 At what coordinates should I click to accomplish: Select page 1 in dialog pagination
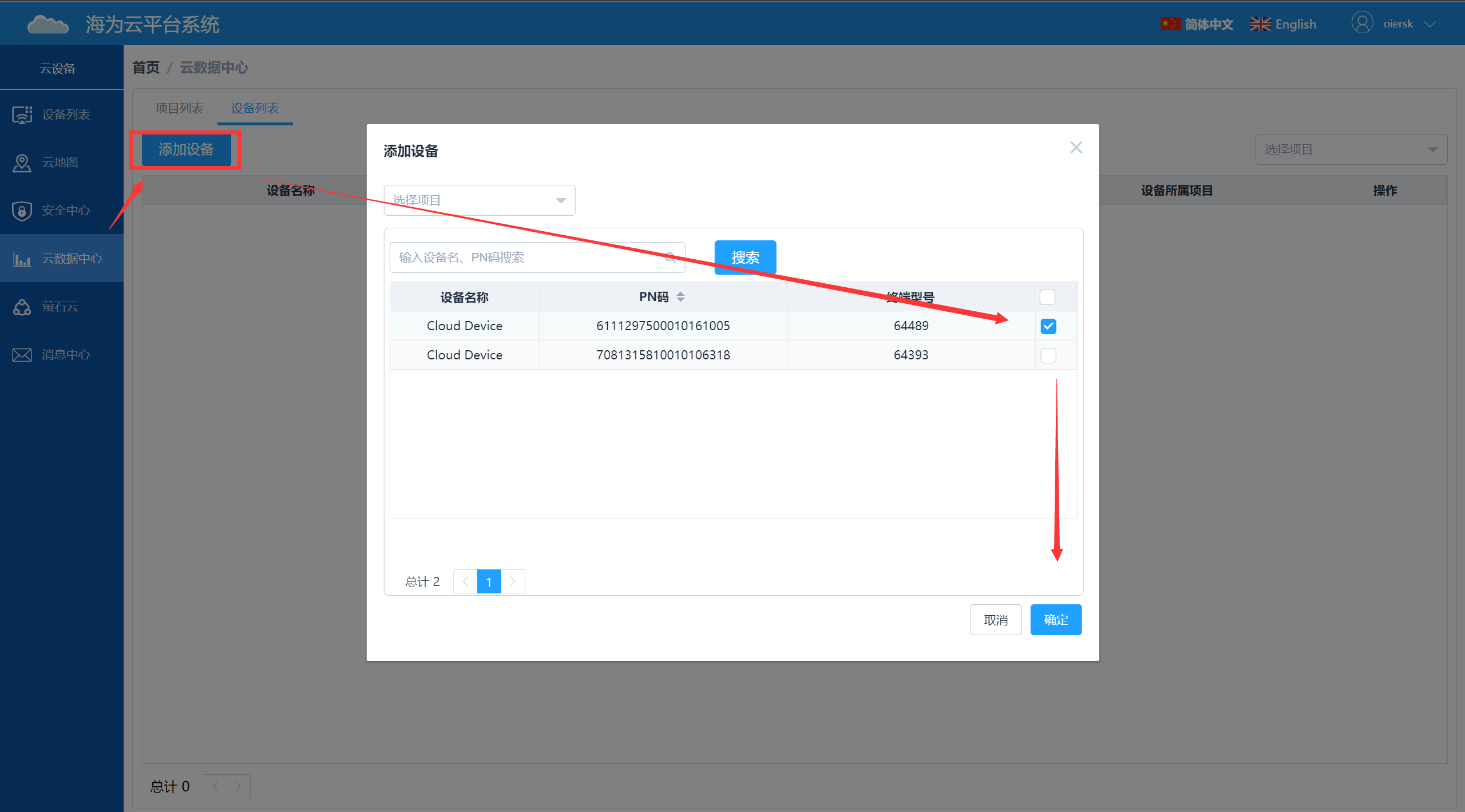tap(489, 581)
